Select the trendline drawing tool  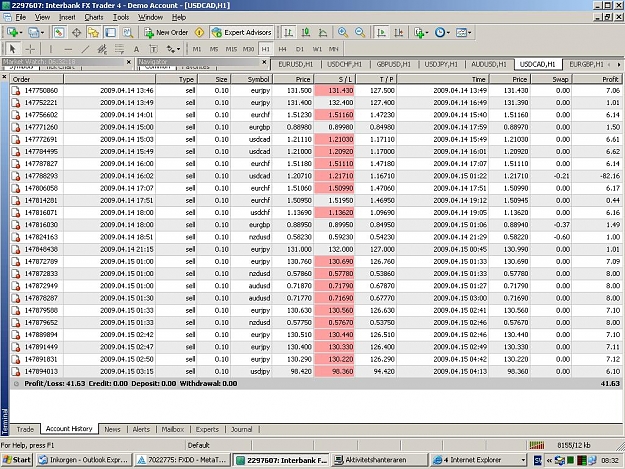click(85, 49)
